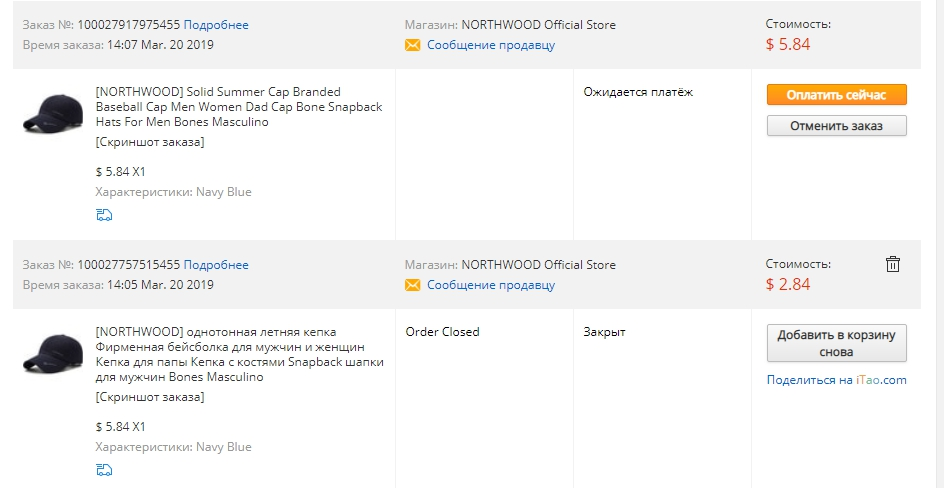Open Solid Summer Cap Branded product title
The height and width of the screenshot is (488, 944).
(239, 107)
